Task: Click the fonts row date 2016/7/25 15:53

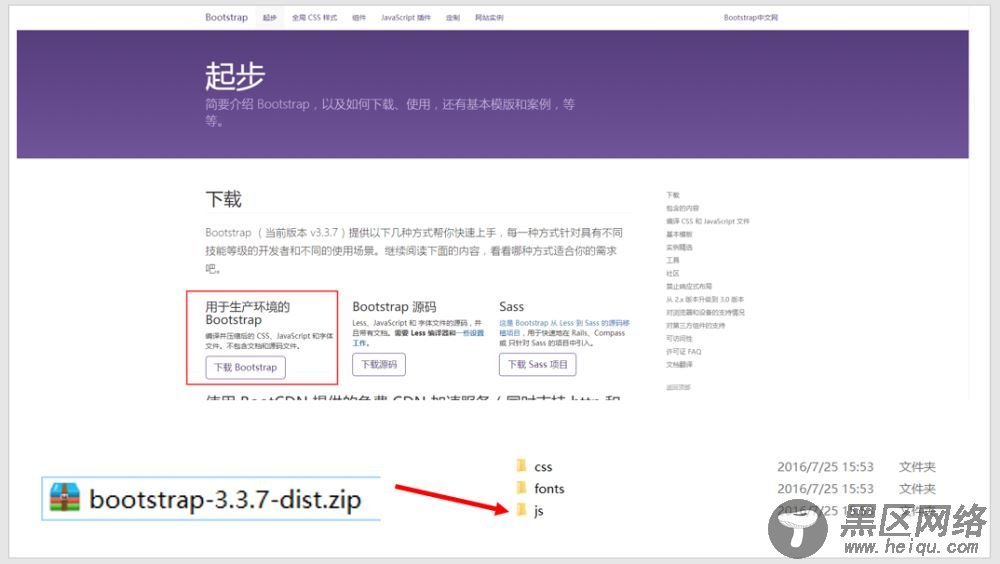Action: click(825, 489)
